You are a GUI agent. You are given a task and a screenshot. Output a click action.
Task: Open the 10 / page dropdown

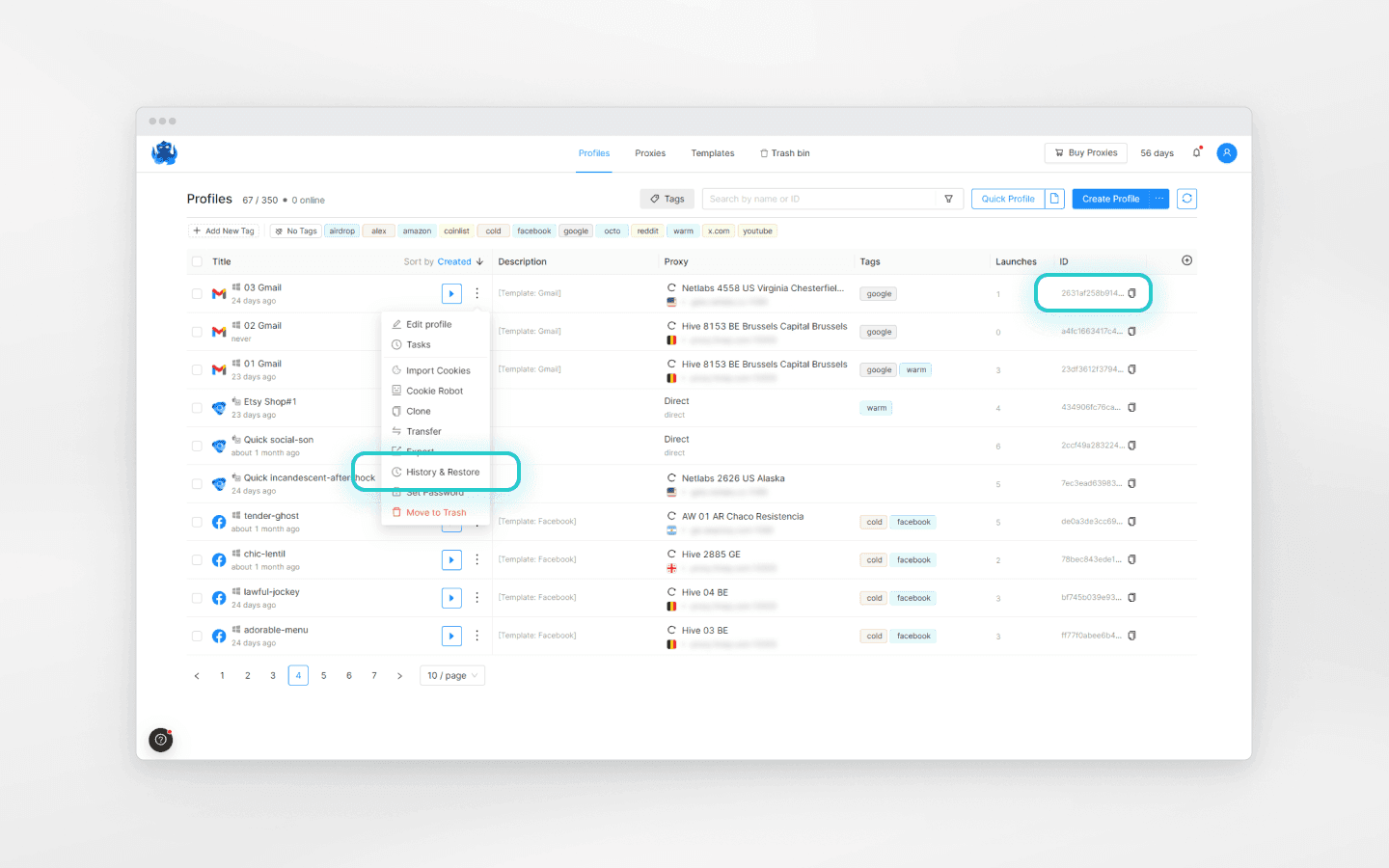[x=452, y=675]
